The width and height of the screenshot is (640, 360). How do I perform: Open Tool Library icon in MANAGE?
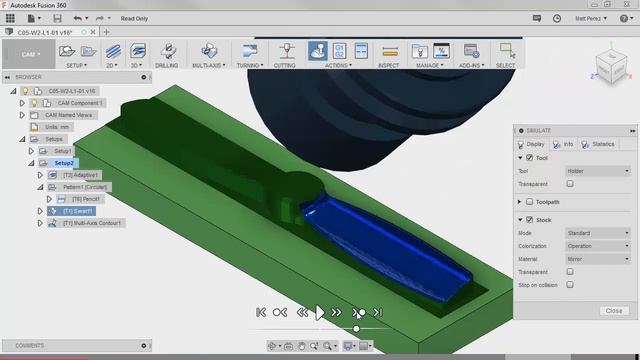click(x=419, y=51)
